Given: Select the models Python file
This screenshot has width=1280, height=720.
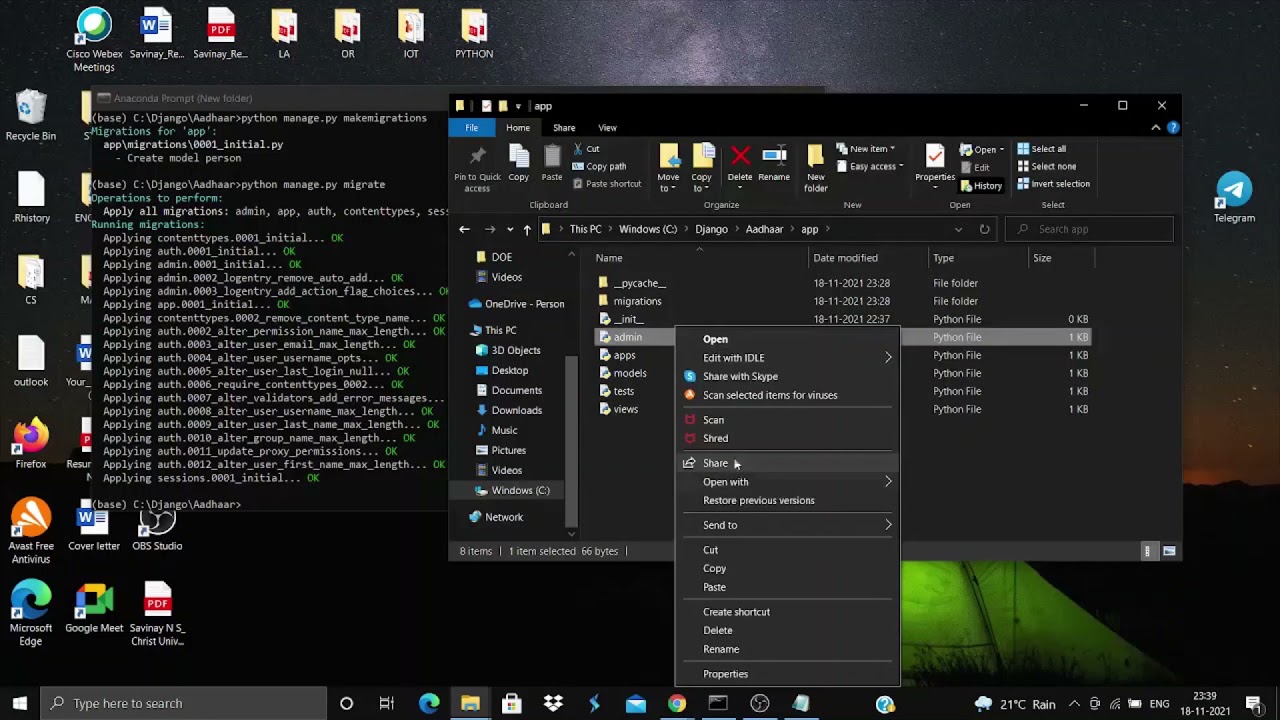Looking at the screenshot, I should pos(630,373).
